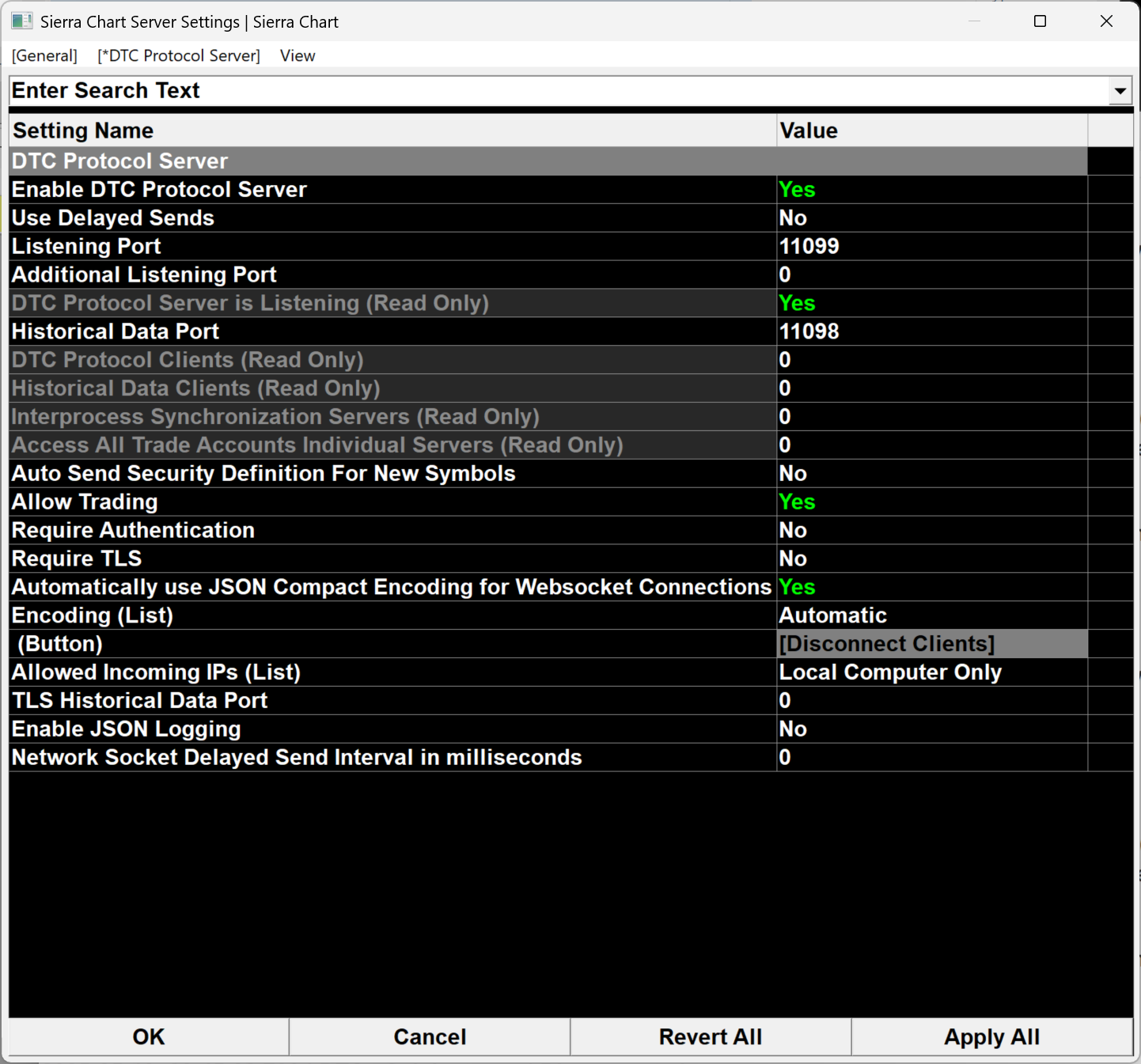Screen dimensions: 1141x1064
Task: Select the DTC Protocol Server section header
Action: tap(548, 161)
